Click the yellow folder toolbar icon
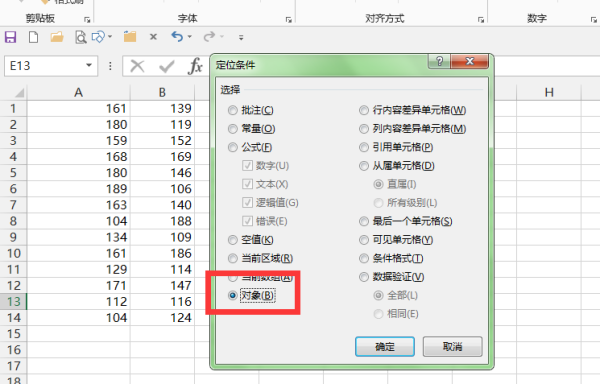The height and width of the screenshot is (384, 600). [130, 37]
